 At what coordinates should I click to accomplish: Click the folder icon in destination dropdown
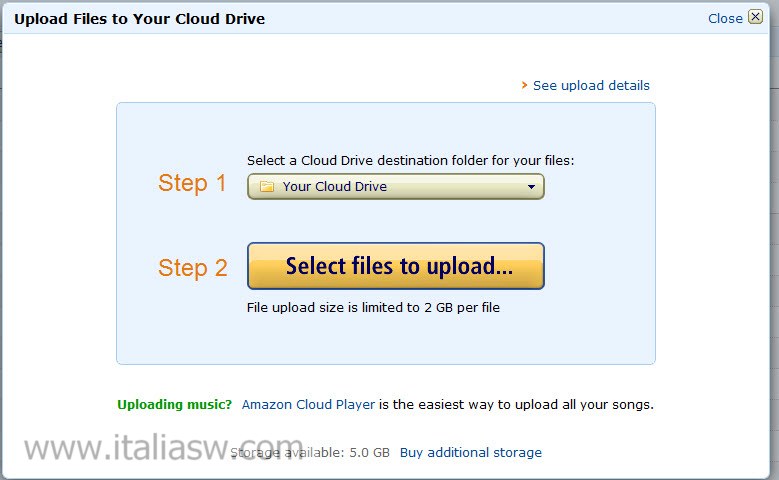click(267, 187)
